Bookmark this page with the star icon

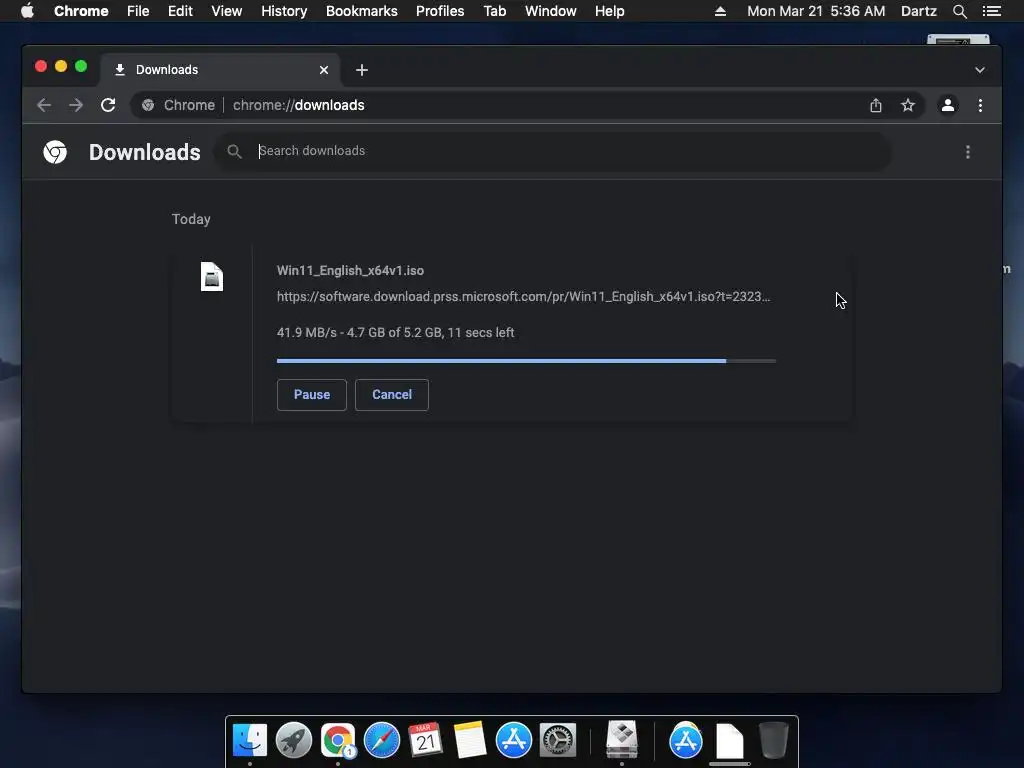pyautogui.click(x=908, y=105)
